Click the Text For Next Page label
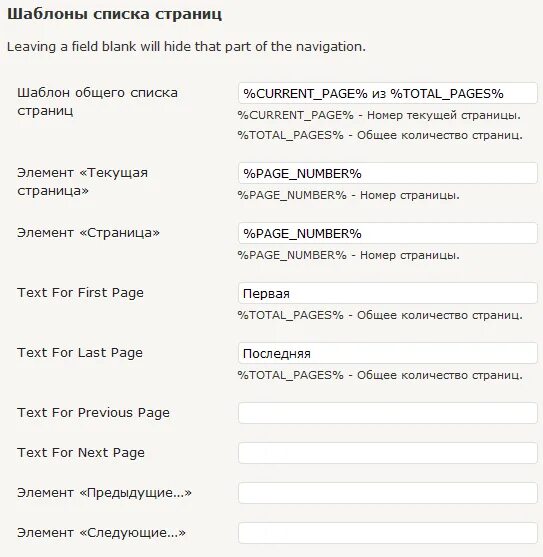543x557 pixels. pos(81,453)
